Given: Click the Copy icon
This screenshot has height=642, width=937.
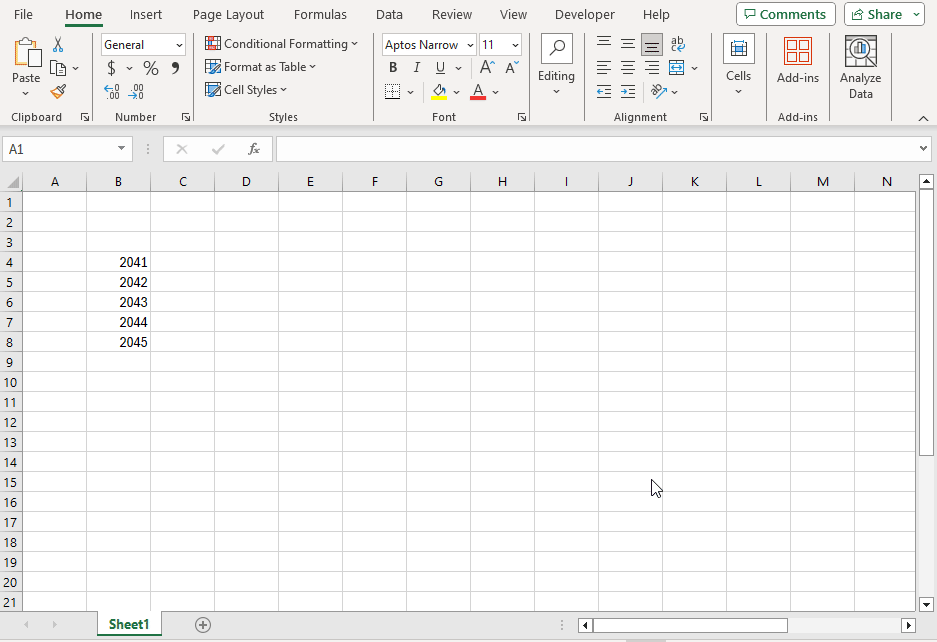Looking at the screenshot, I should pos(58,68).
